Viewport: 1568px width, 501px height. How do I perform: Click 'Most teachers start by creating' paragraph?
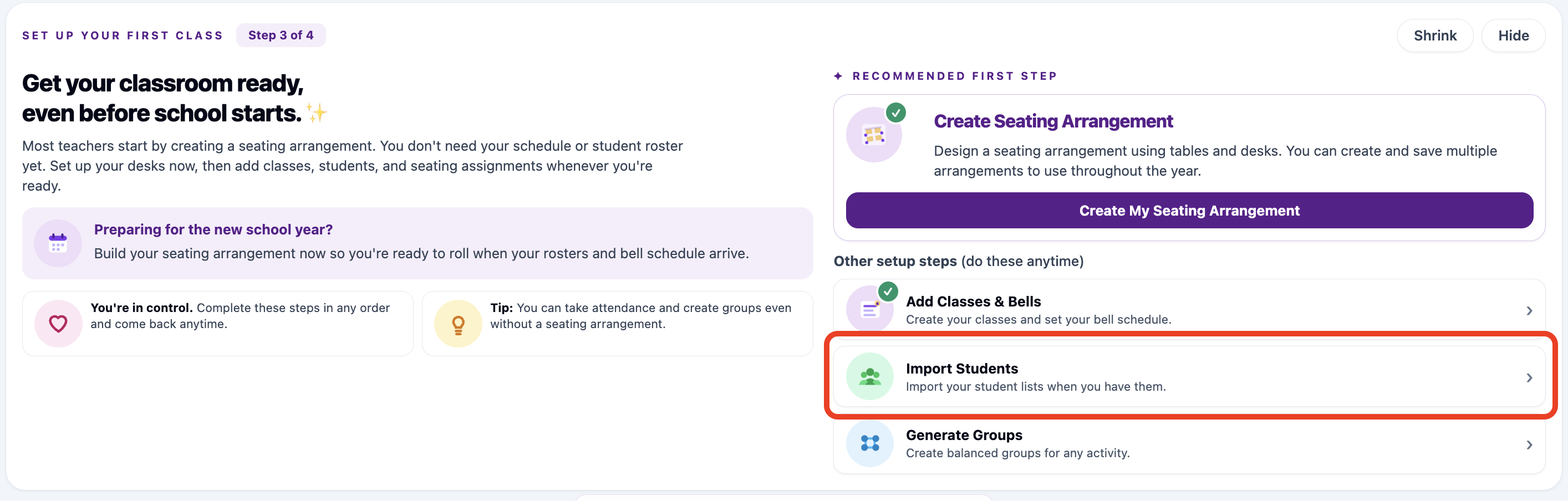pos(353,166)
